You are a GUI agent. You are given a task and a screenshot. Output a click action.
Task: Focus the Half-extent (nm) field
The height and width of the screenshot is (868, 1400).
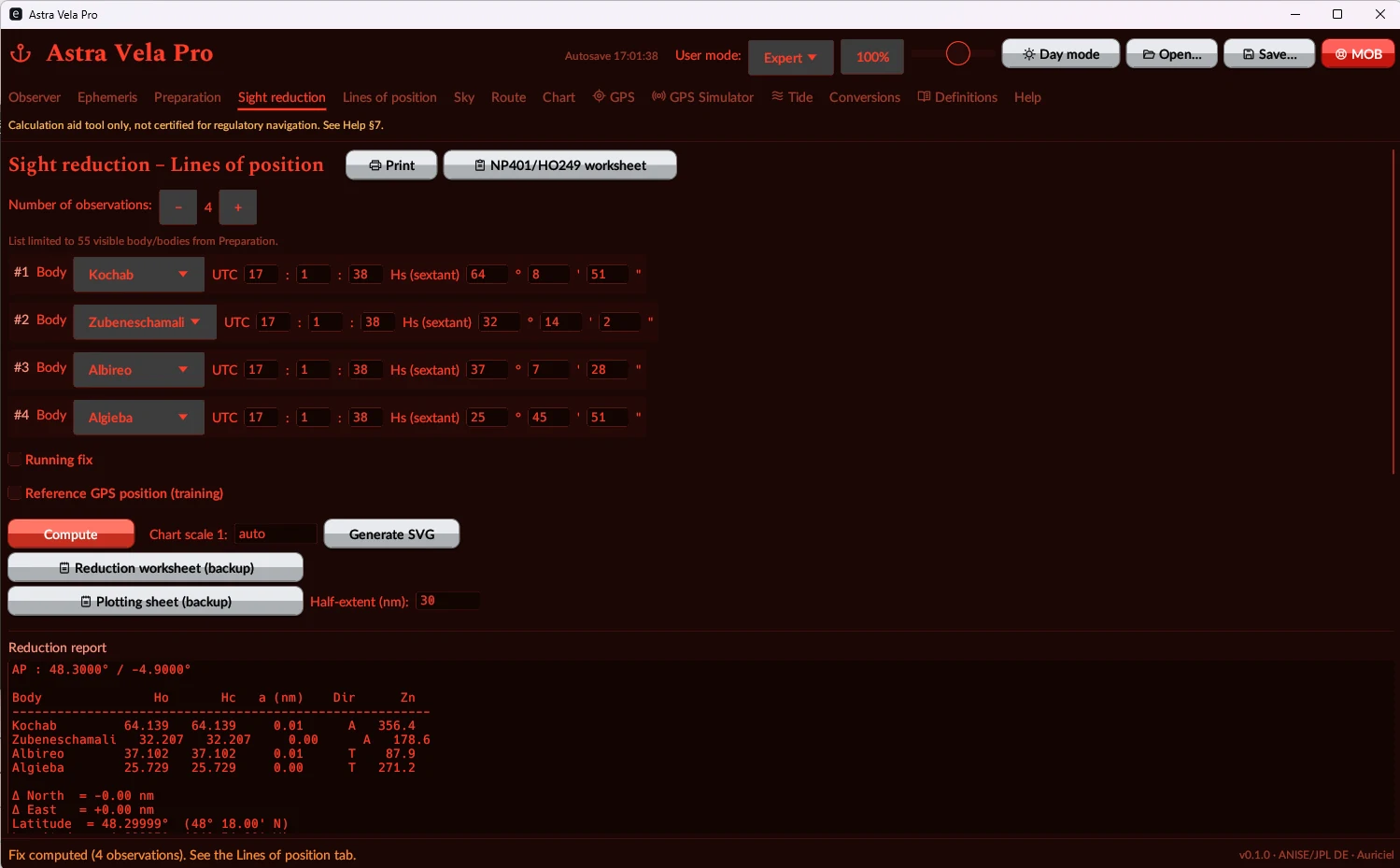click(447, 601)
